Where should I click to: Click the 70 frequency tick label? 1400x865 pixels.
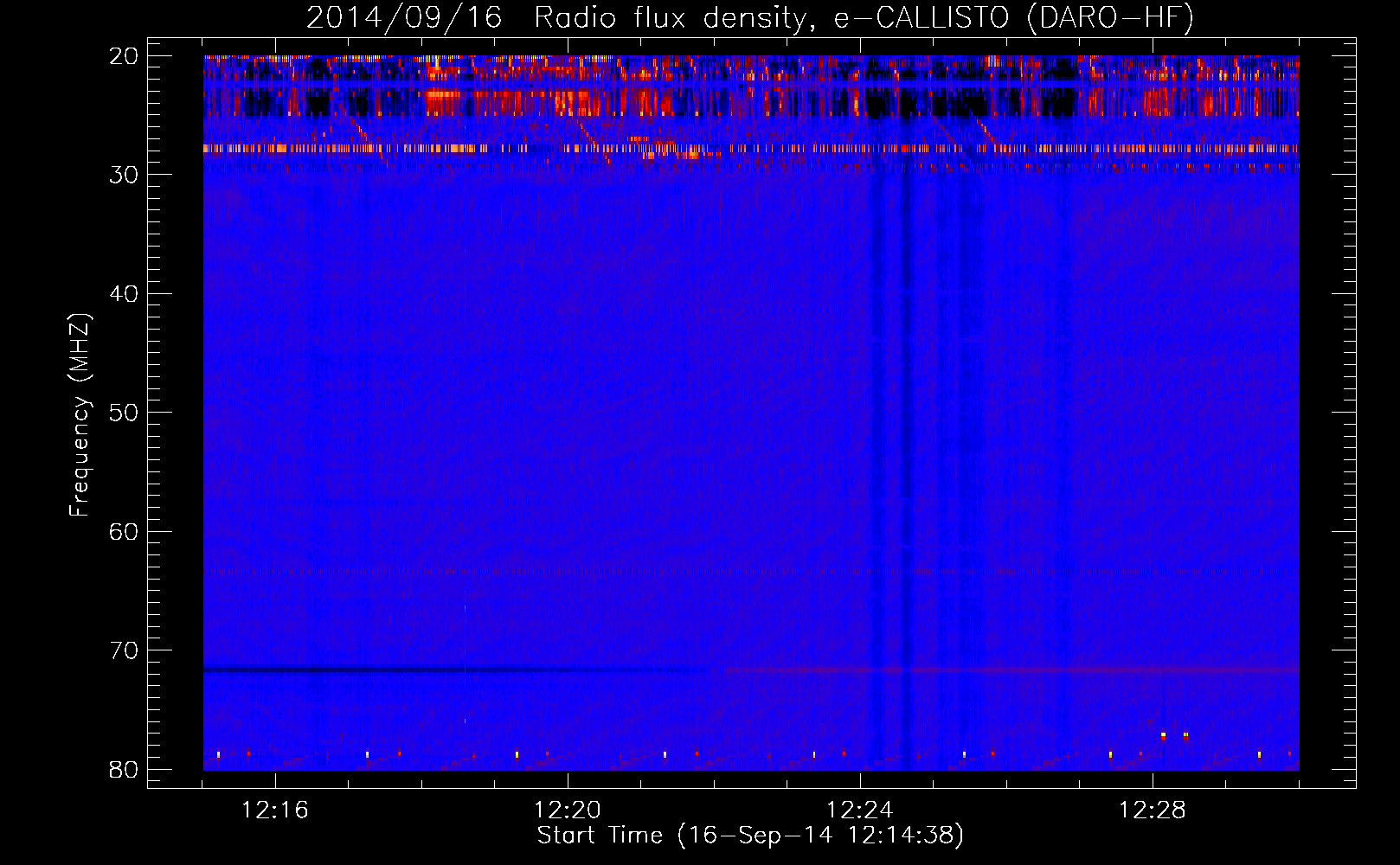point(124,650)
